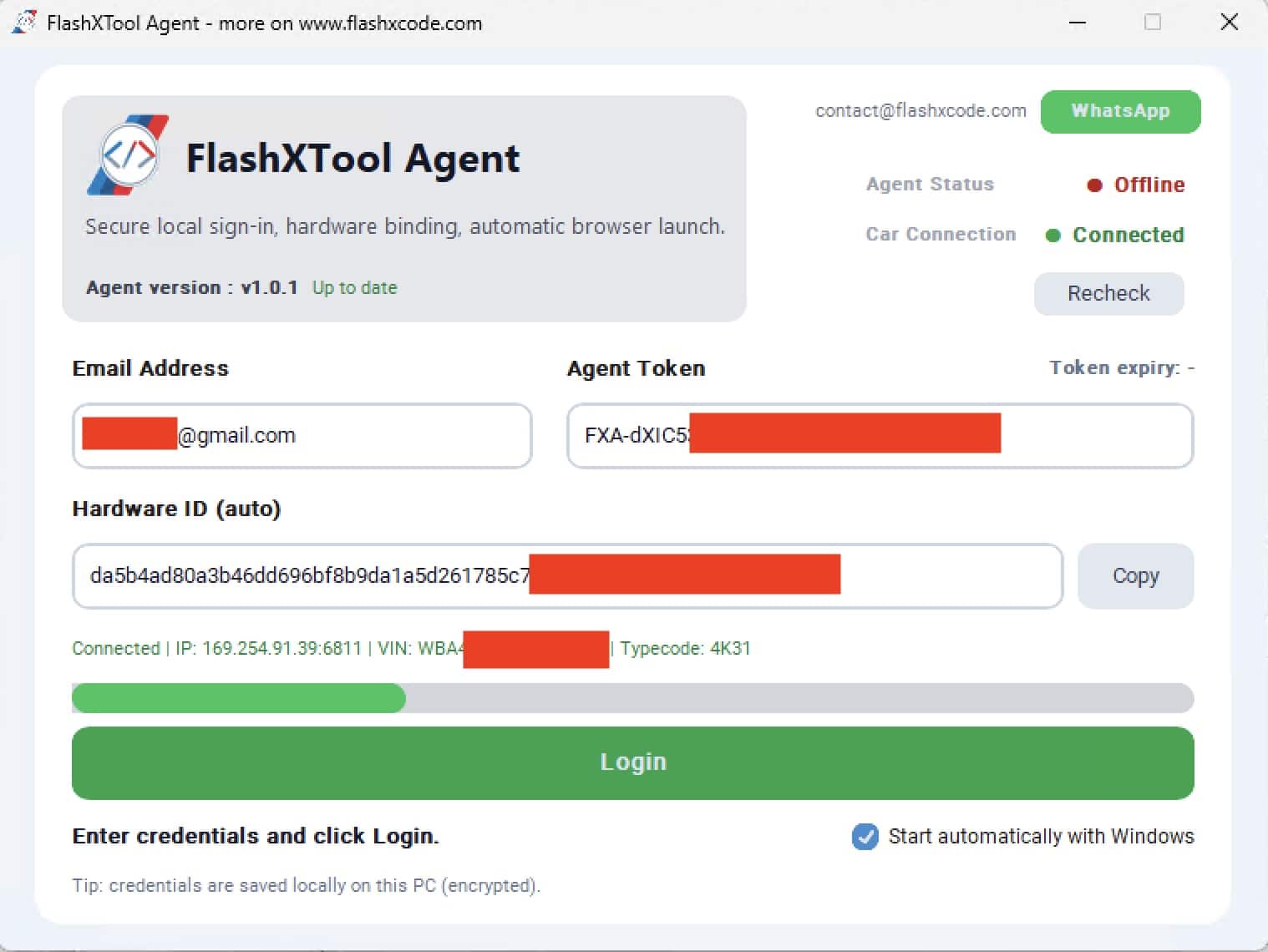Screen dimensions: 1268x952
Task: Click the green Connected status dot
Action: pos(1053,235)
